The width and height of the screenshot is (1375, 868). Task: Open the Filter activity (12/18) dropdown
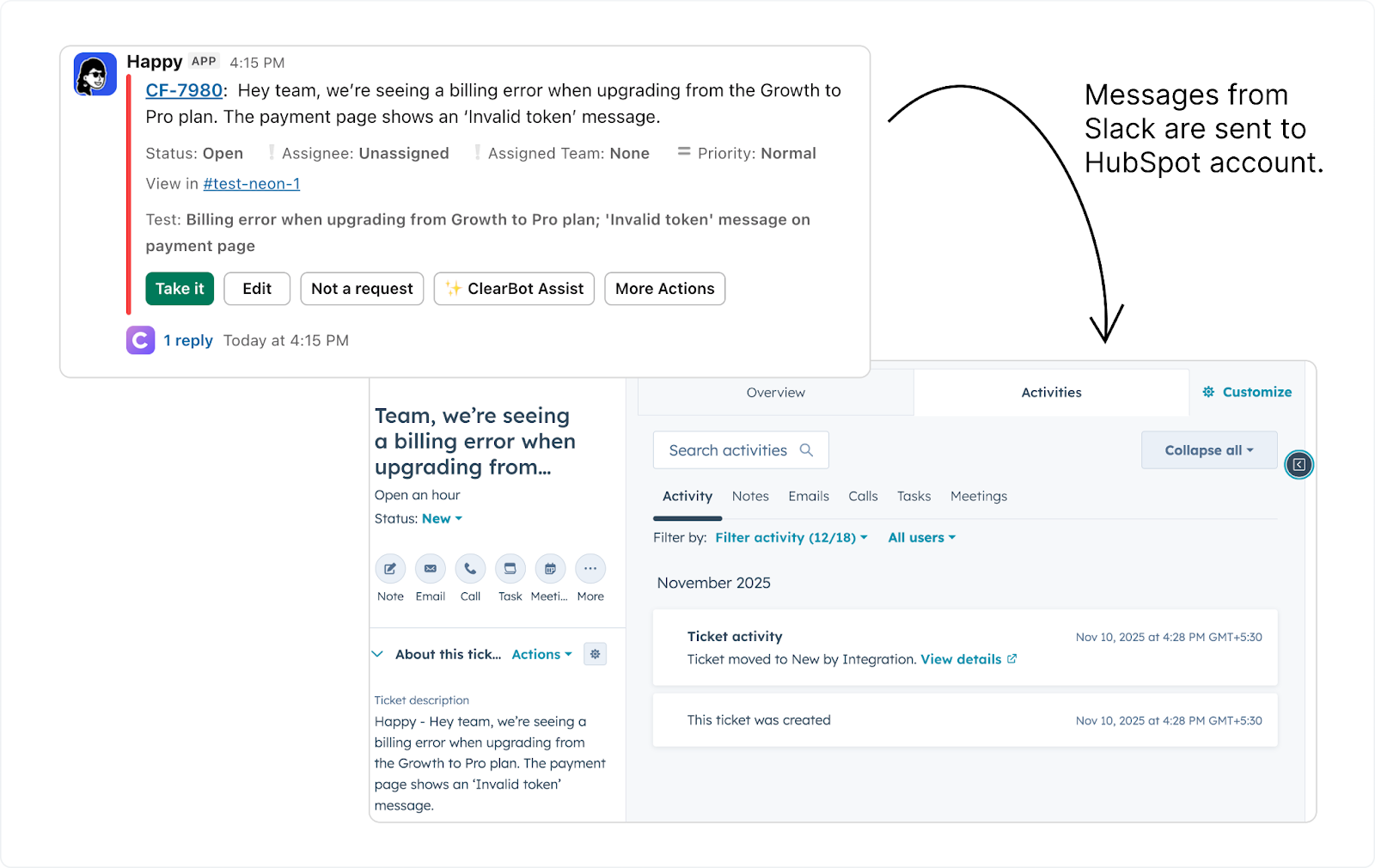(x=790, y=537)
